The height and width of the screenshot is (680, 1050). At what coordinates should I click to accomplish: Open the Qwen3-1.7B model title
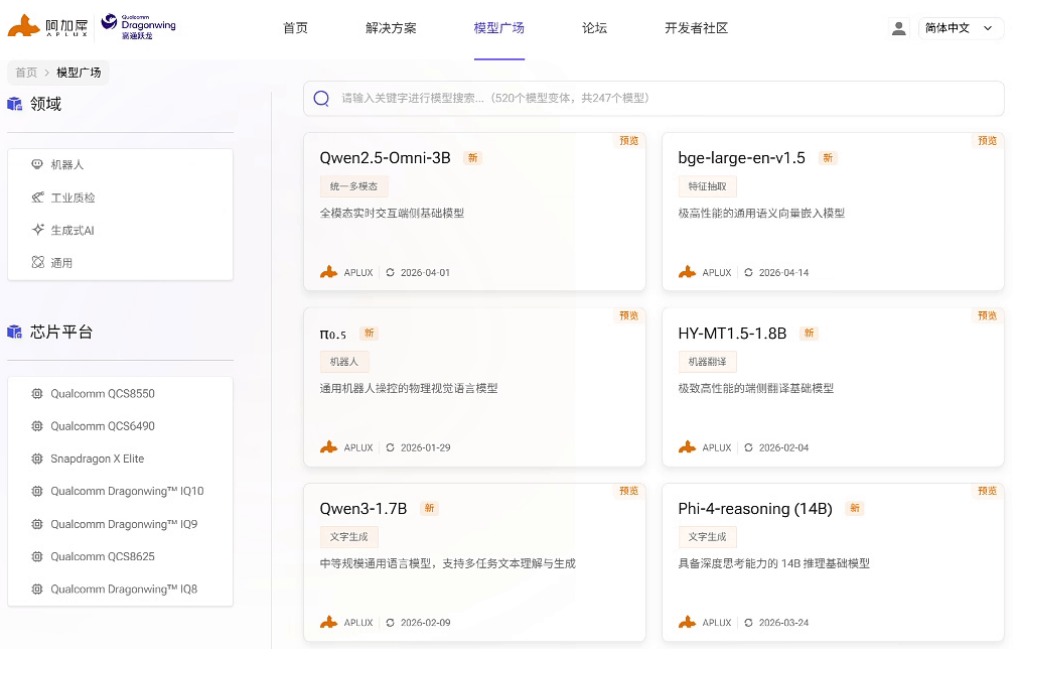coord(363,508)
